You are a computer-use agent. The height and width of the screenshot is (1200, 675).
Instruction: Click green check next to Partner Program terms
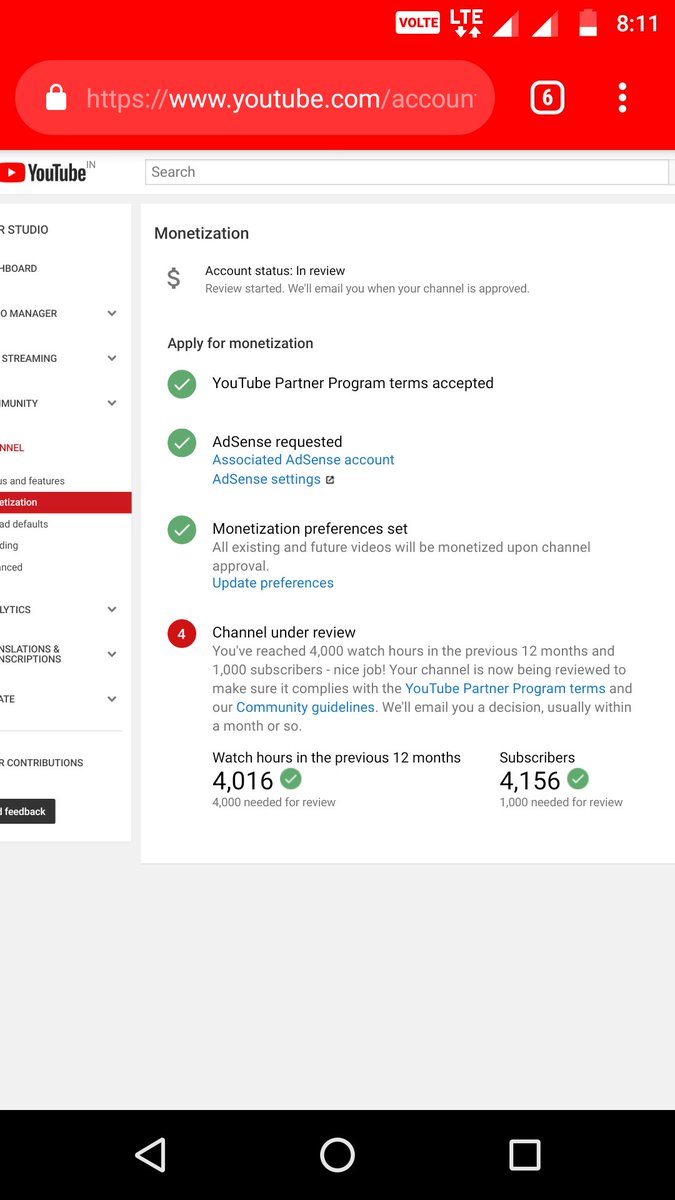[x=182, y=383]
